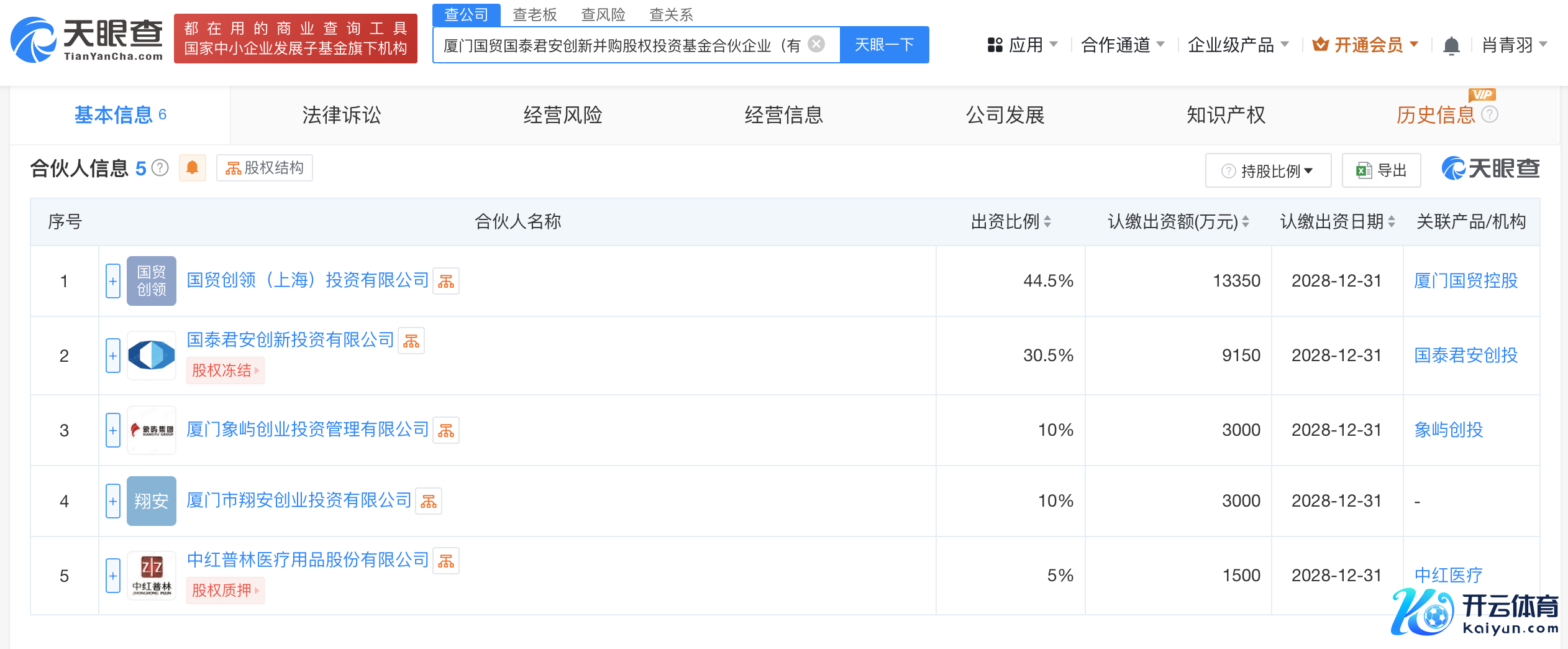Export the partner list via 导出

tap(1381, 170)
